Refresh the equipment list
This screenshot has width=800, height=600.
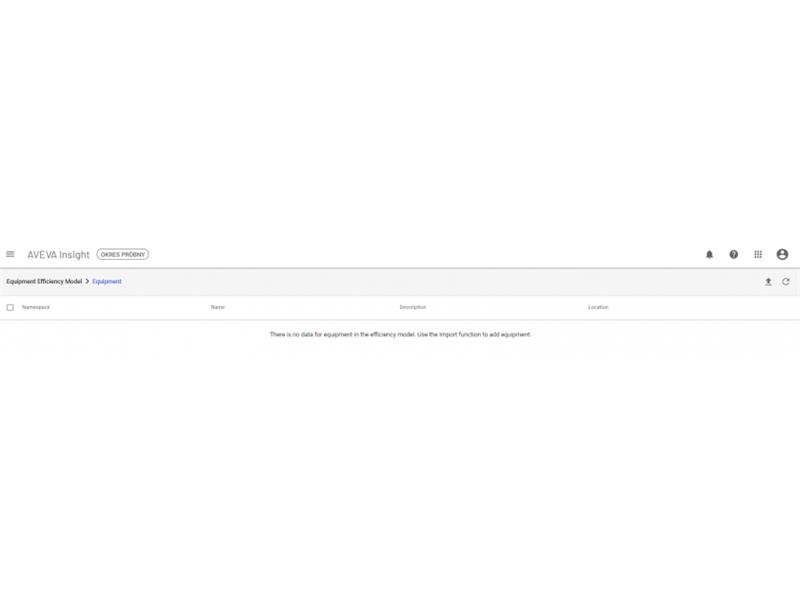[x=786, y=282]
